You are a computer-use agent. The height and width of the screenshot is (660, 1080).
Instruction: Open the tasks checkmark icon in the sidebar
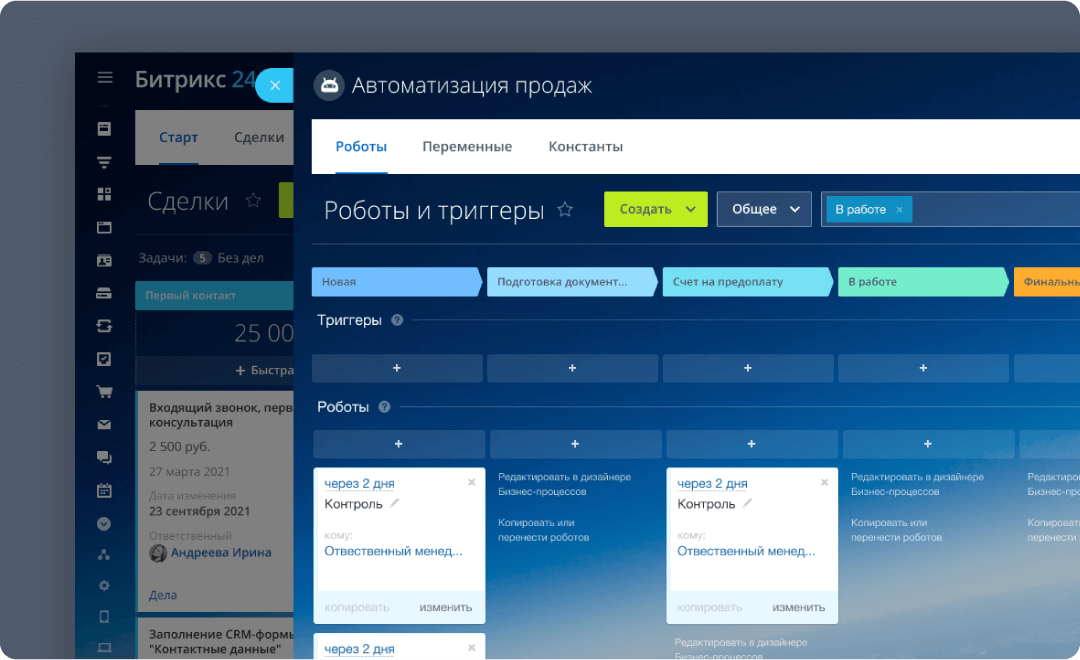pyautogui.click(x=104, y=359)
